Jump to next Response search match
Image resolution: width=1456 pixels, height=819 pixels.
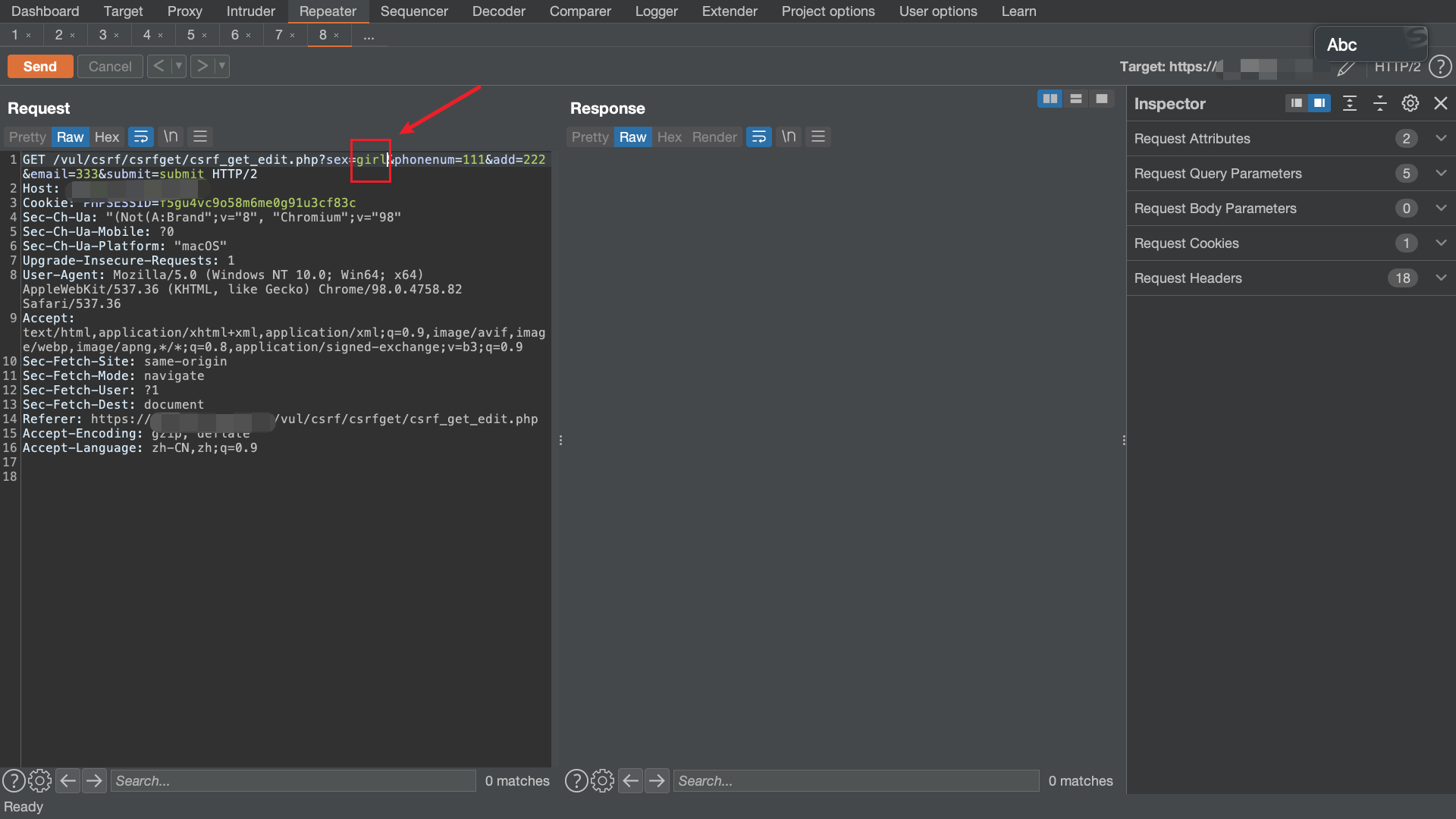tap(657, 780)
